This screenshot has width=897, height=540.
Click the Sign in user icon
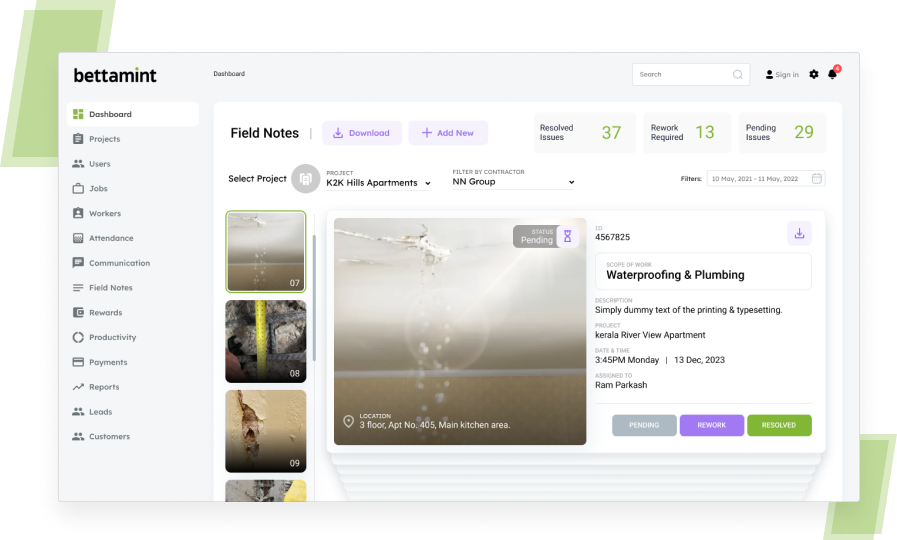(769, 74)
